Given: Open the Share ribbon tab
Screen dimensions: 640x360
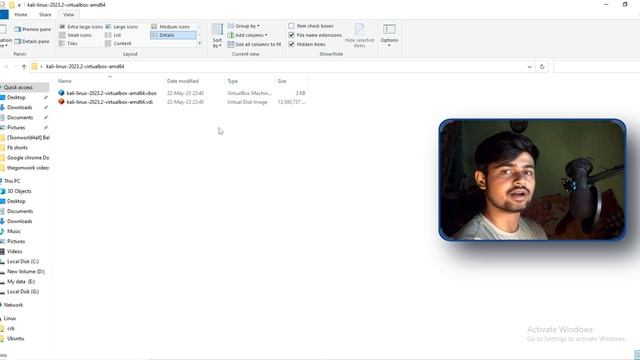Looking at the screenshot, I should 45,15.
